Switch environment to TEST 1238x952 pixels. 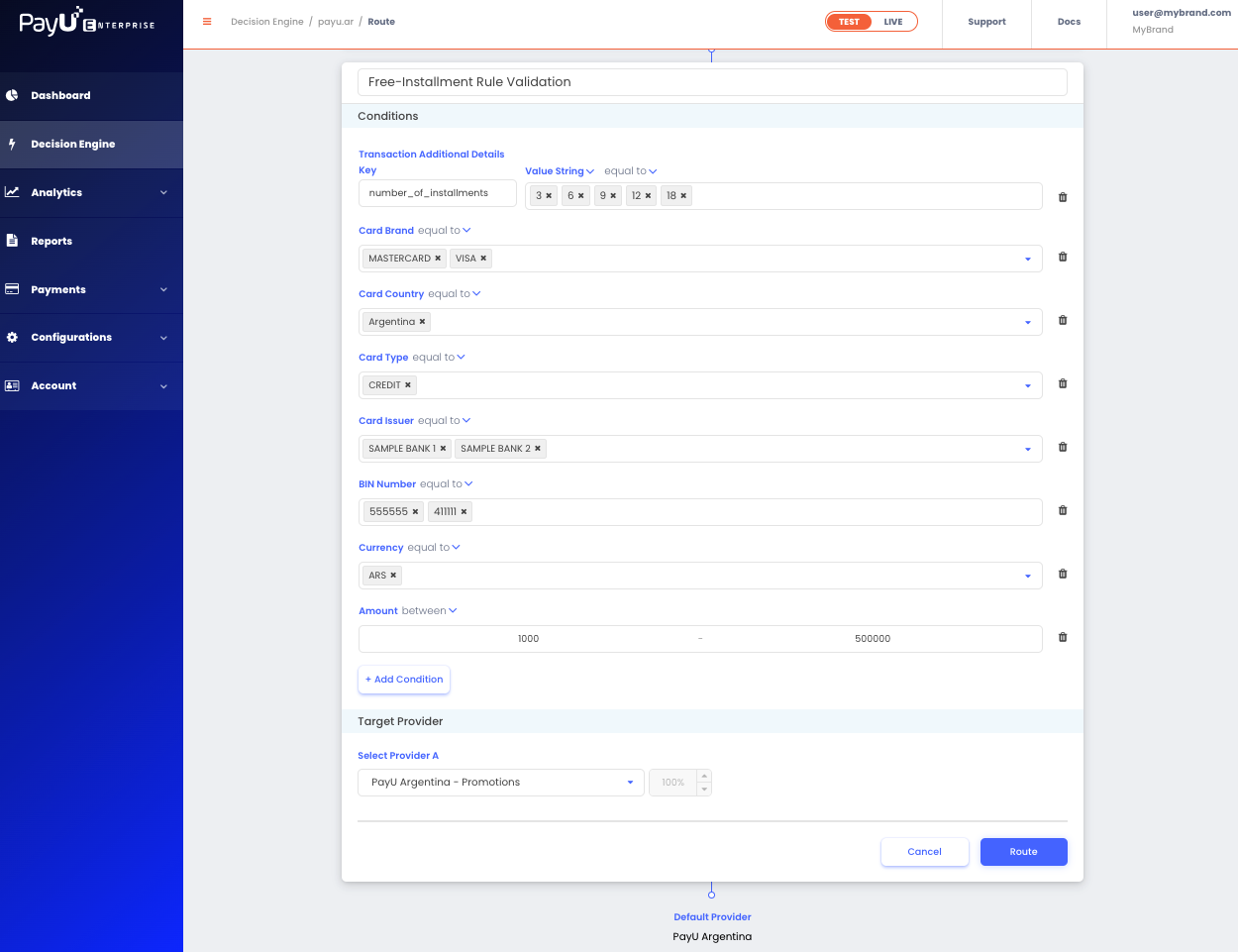[x=849, y=22]
